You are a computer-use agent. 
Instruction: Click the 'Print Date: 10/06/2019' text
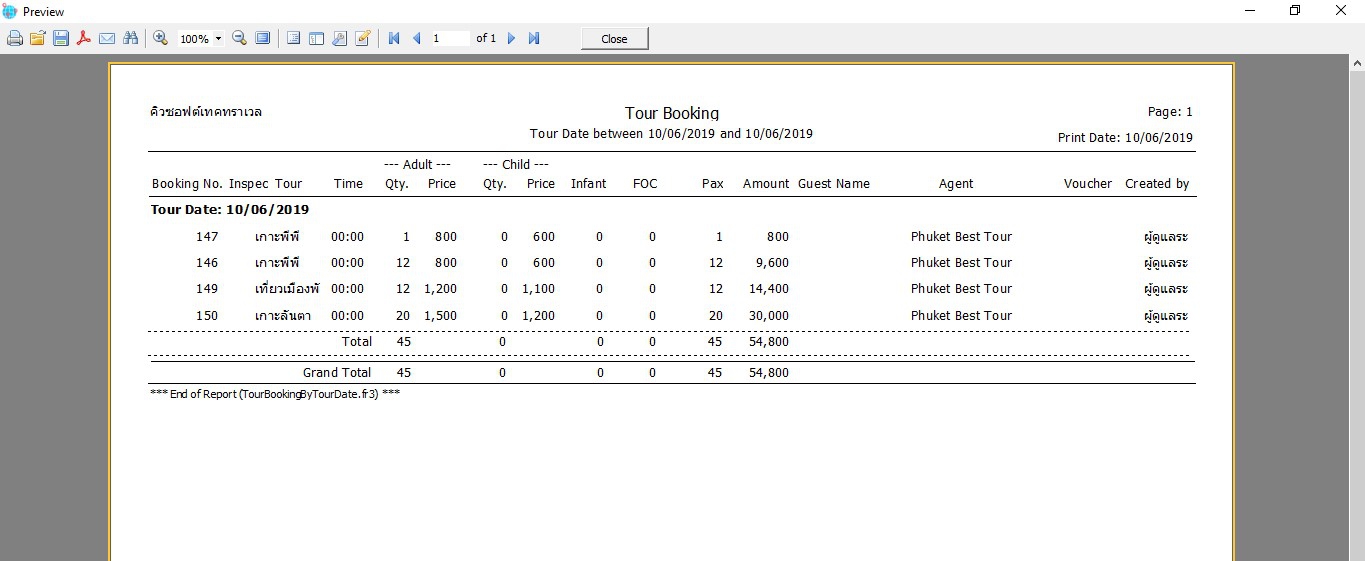click(x=1125, y=138)
